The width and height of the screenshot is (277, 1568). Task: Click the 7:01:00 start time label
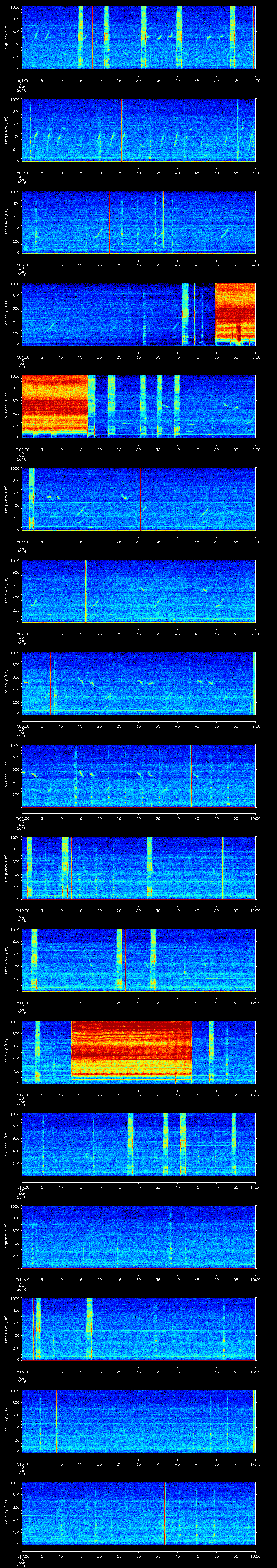[x=22, y=80]
